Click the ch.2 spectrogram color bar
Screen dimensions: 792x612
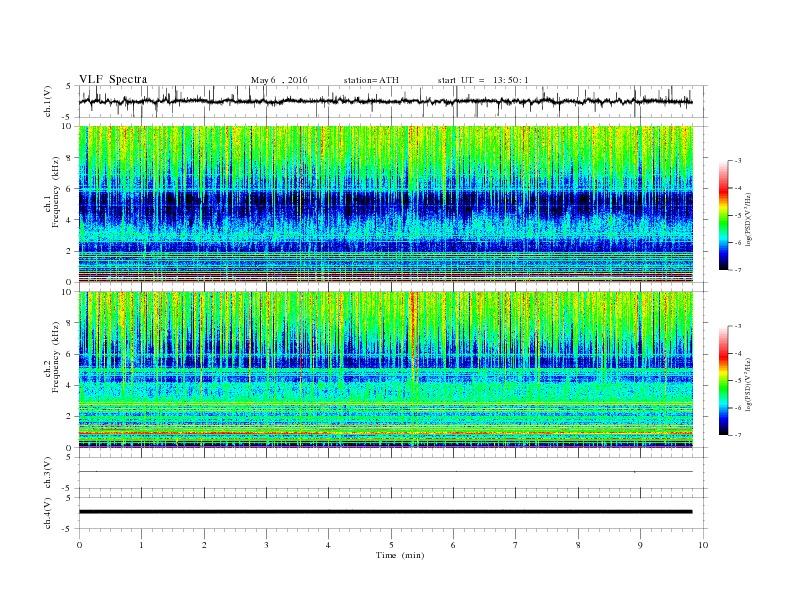[723, 380]
